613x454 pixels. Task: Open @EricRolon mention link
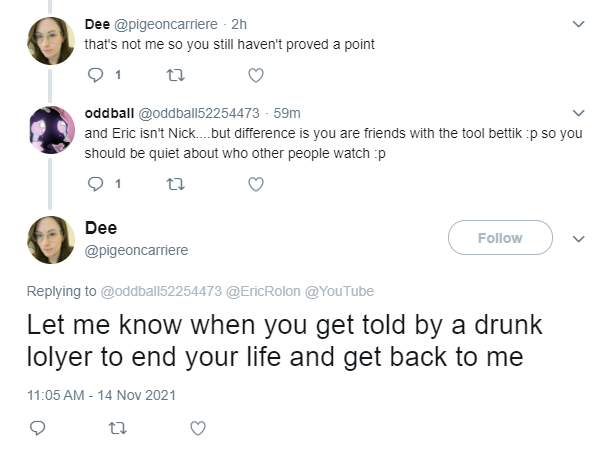(263, 291)
